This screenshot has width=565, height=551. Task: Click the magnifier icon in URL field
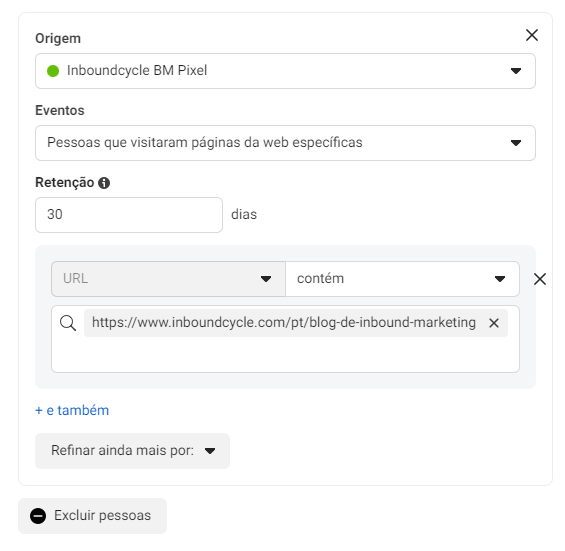[x=68, y=323]
